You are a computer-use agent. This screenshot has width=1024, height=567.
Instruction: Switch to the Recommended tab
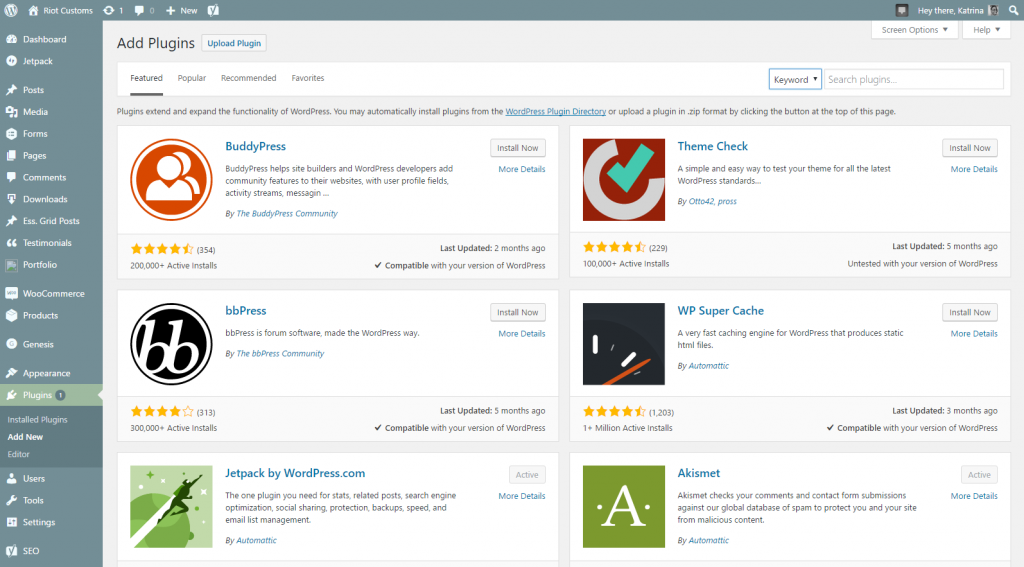(248, 78)
